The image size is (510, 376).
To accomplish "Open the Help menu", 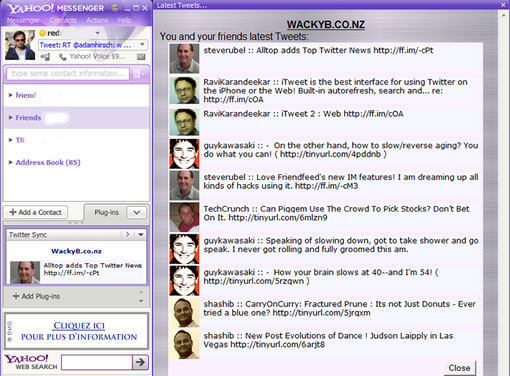I will (x=124, y=20).
